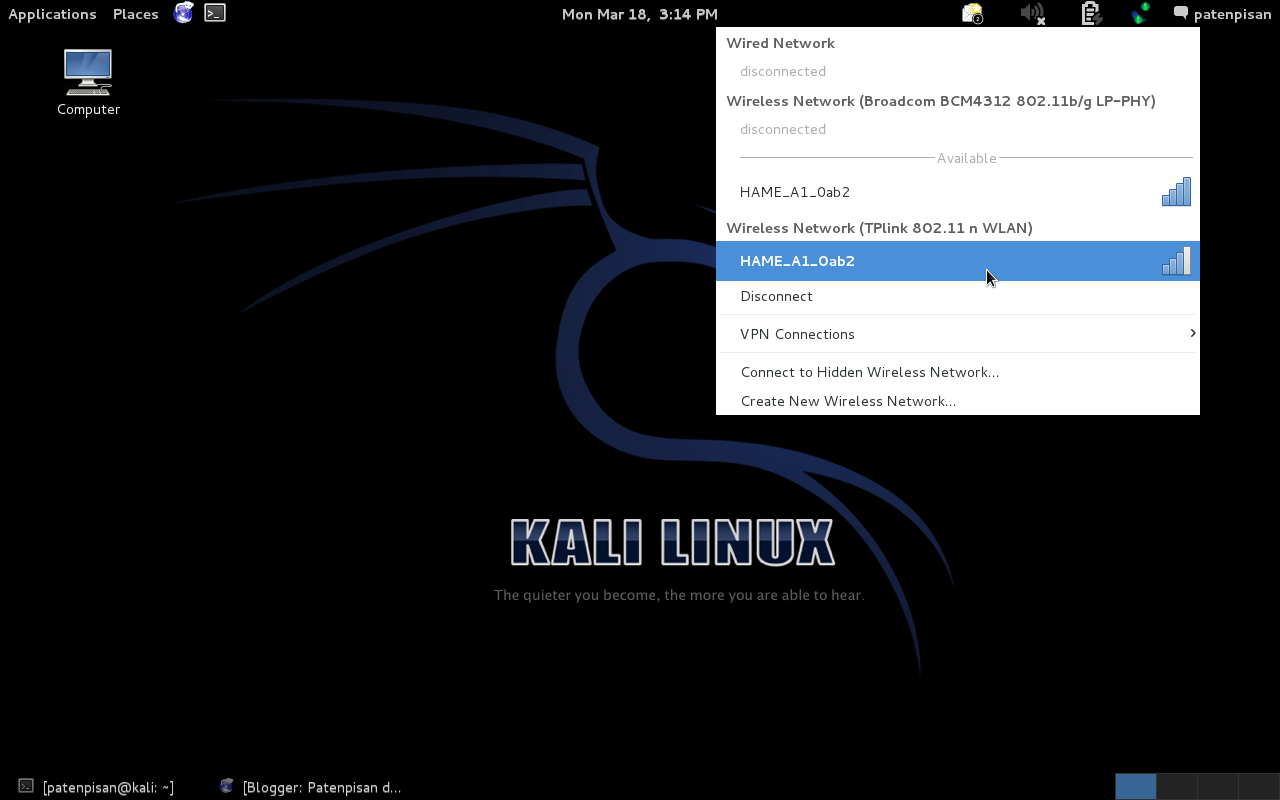Screen dimensions: 1280x800
Task: Choose Create New Wireless Network
Action: pos(958,401)
